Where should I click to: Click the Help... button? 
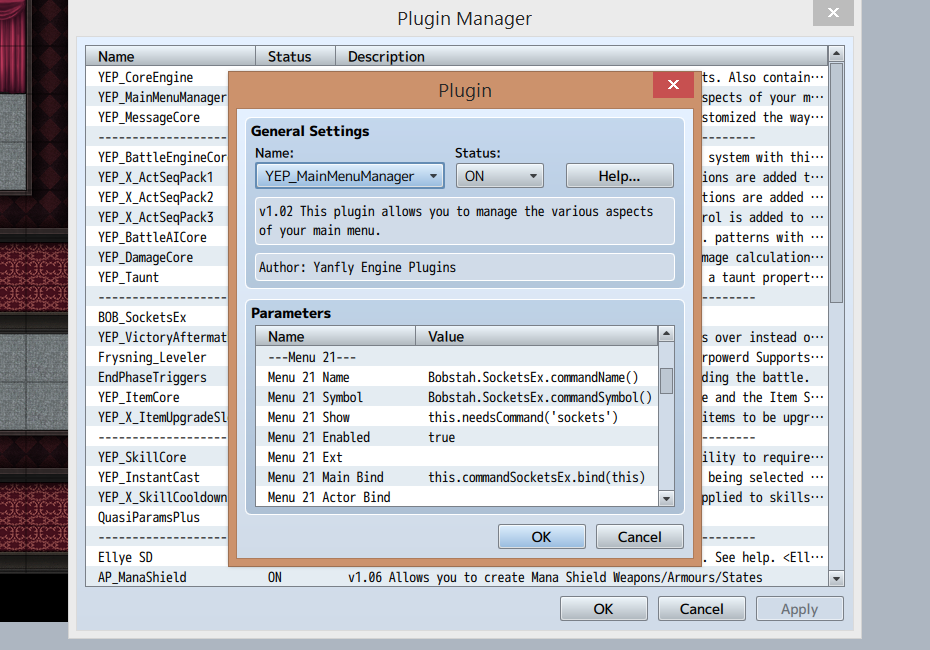click(619, 176)
